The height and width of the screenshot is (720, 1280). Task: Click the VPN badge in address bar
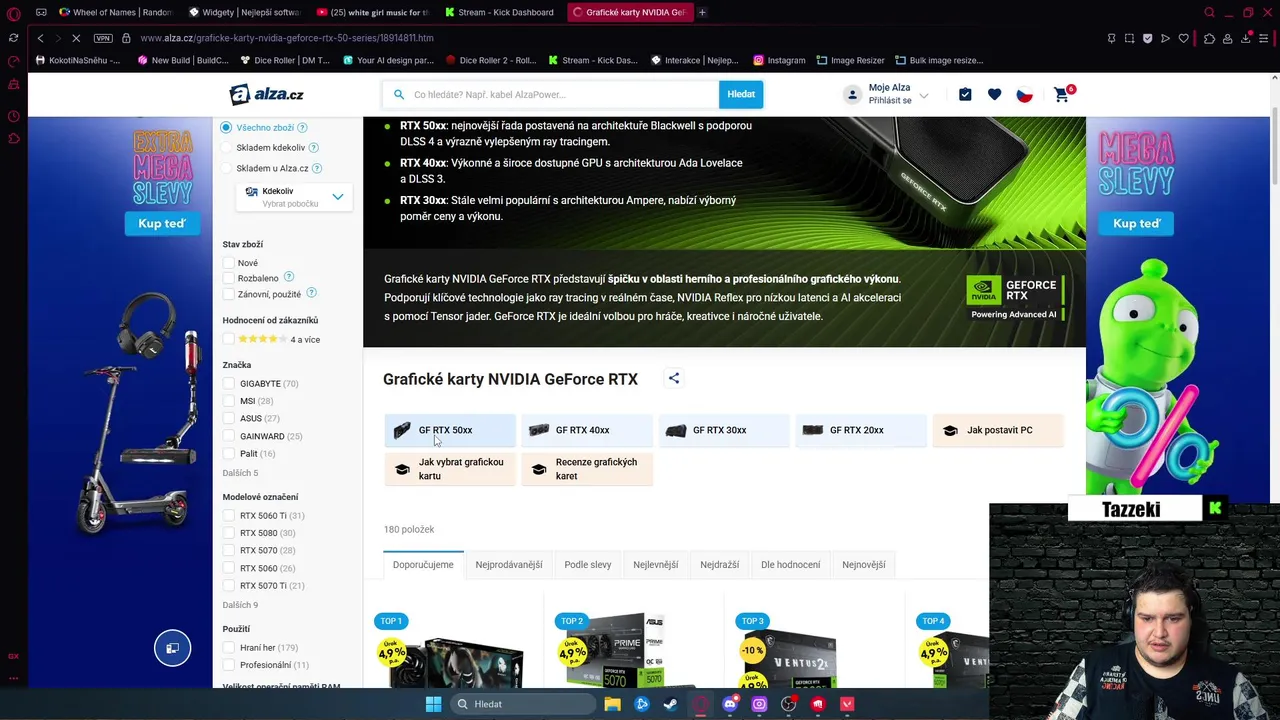(103, 38)
